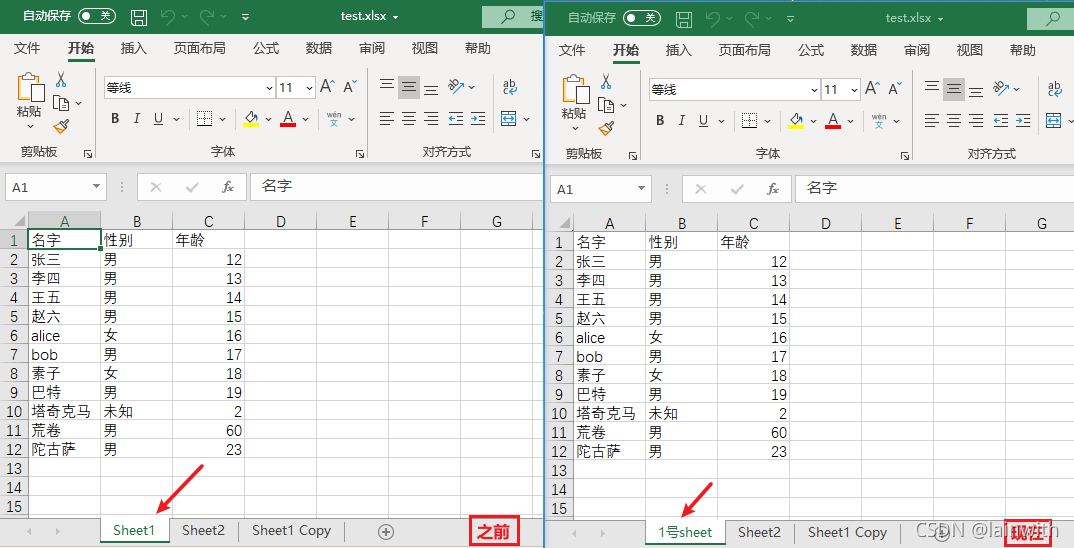Screen dimensions: 1074x548
Task: Click Center align icon in left window
Action: [x=409, y=119]
